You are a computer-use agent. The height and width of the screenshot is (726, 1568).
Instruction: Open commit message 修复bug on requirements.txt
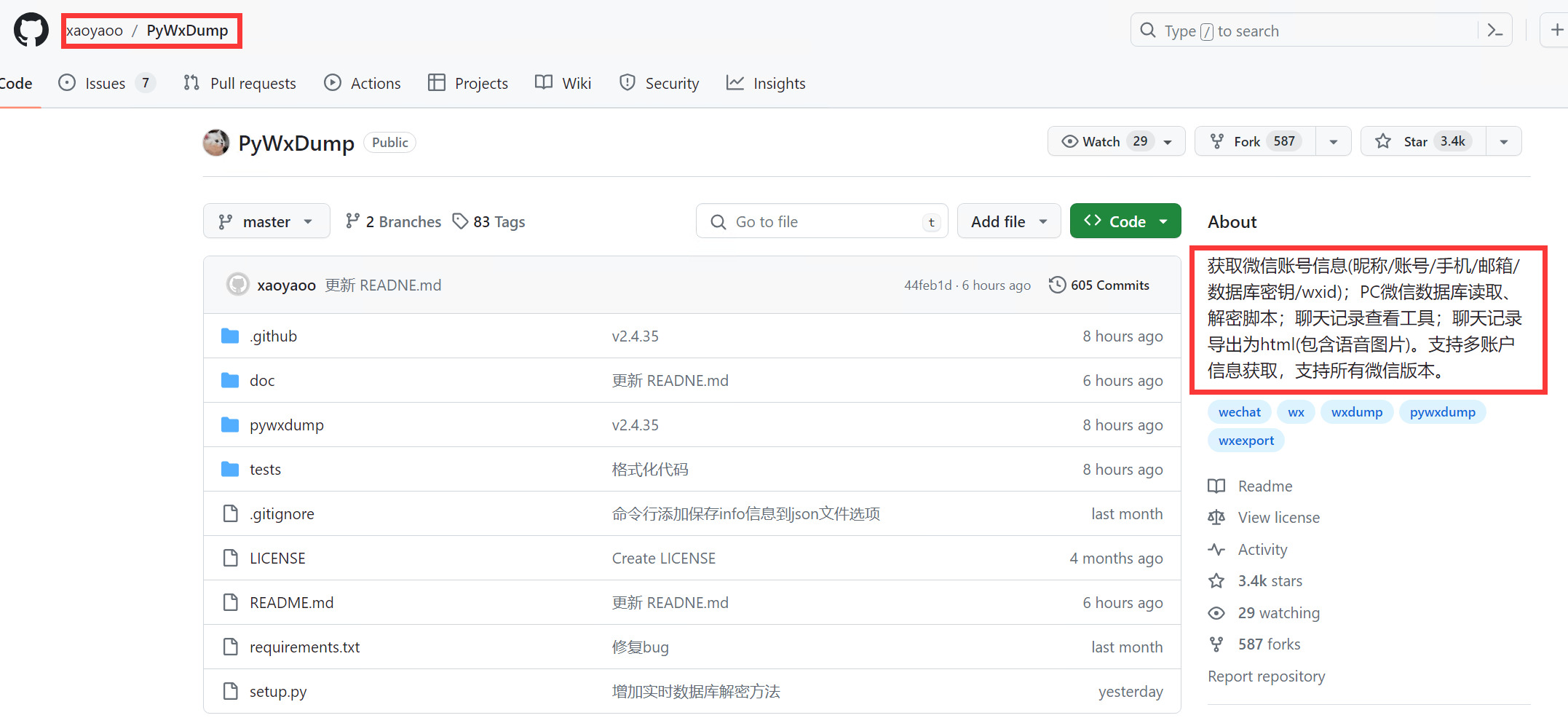[x=641, y=647]
